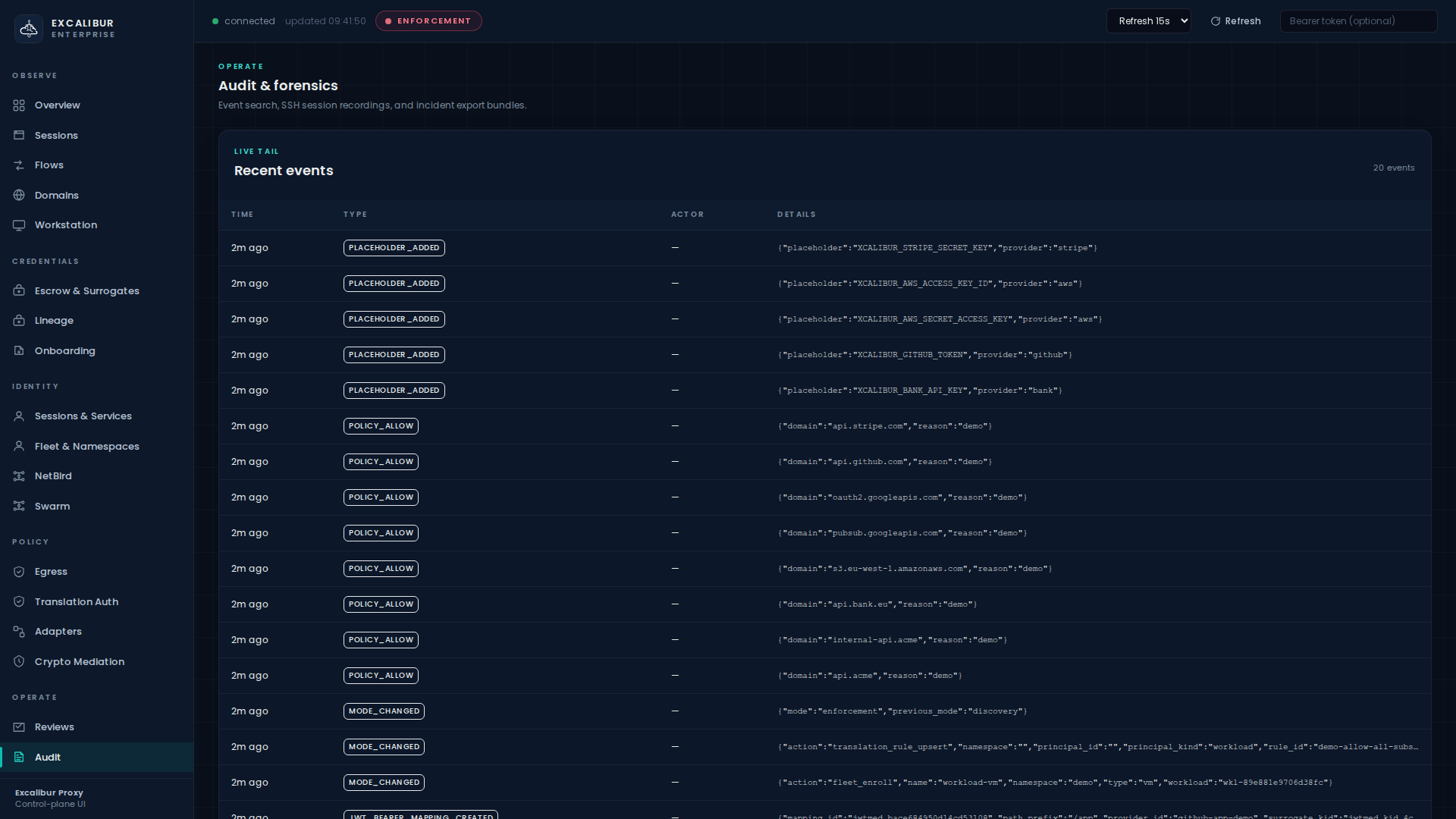
Task: Open Overview via its grid icon
Action: (x=19, y=105)
